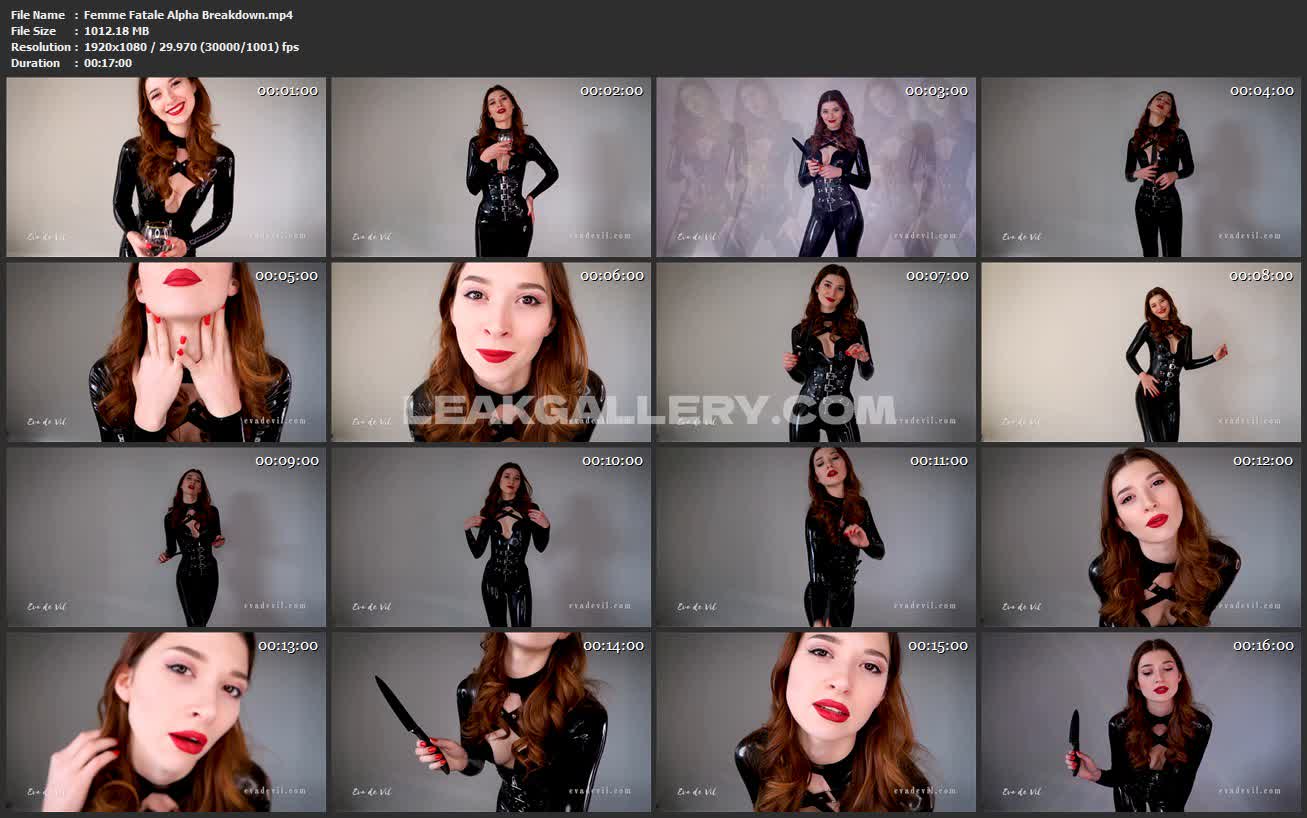1307x818 pixels.
Task: Click the file name ending in .mp4
Action: [188, 15]
